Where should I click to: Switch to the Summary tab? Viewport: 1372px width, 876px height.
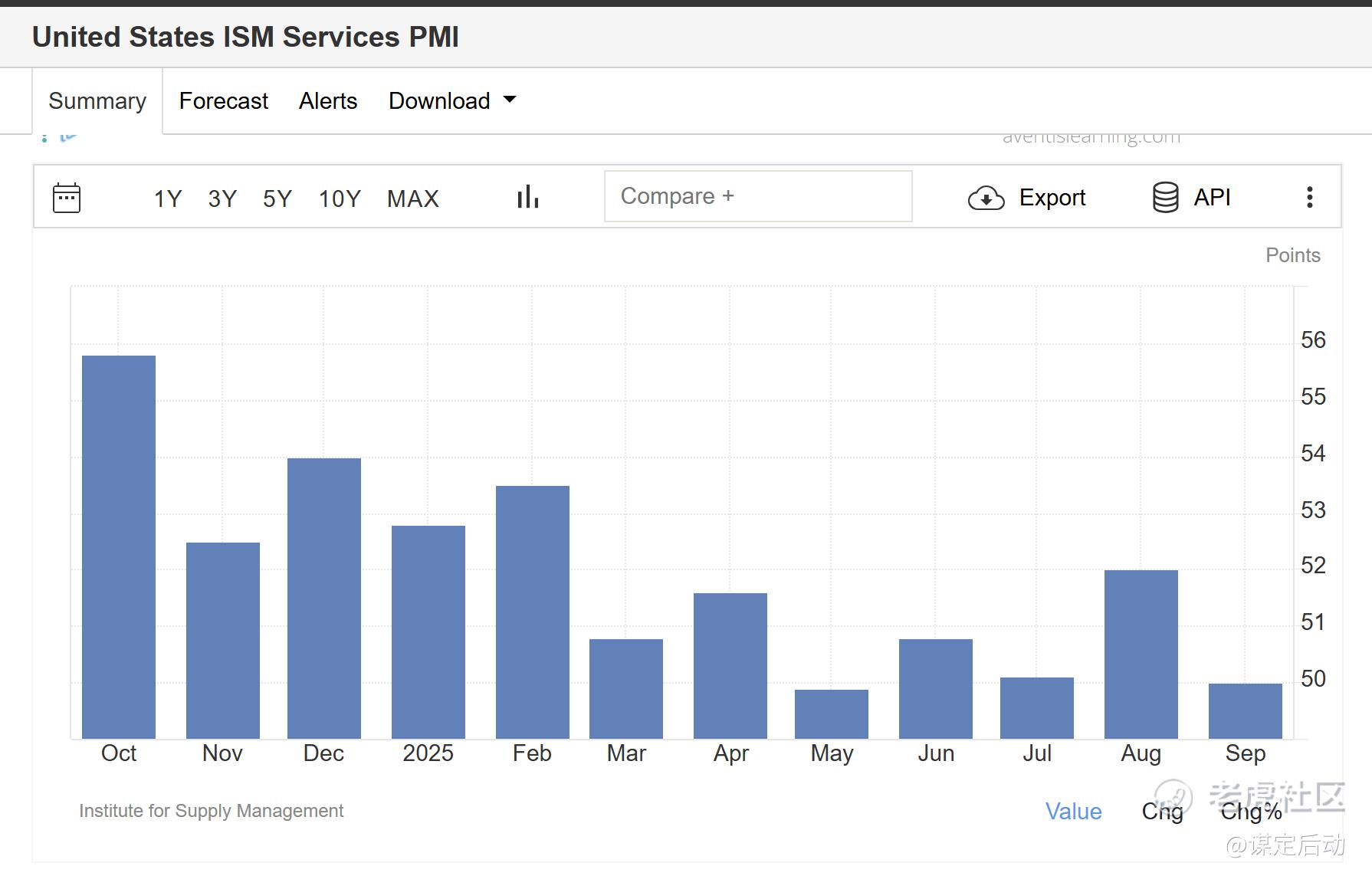[x=97, y=101]
